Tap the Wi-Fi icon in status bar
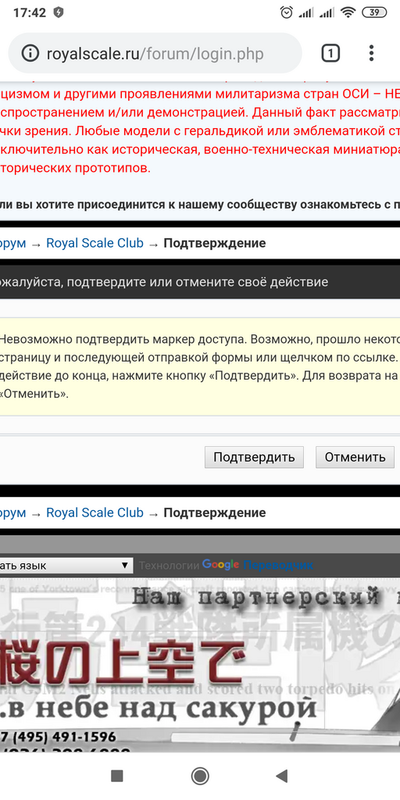Screen dimensions: 400x800 [x=348, y=13]
